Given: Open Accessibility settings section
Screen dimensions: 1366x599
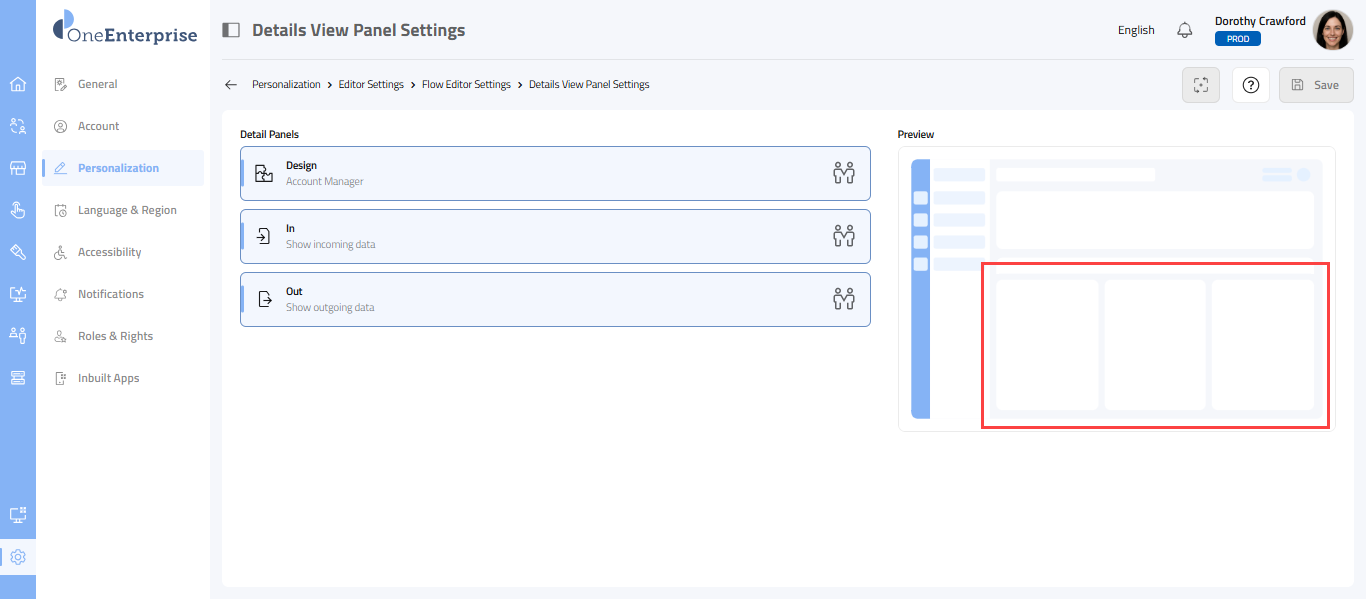Looking at the screenshot, I should pyautogui.click(x=109, y=252).
